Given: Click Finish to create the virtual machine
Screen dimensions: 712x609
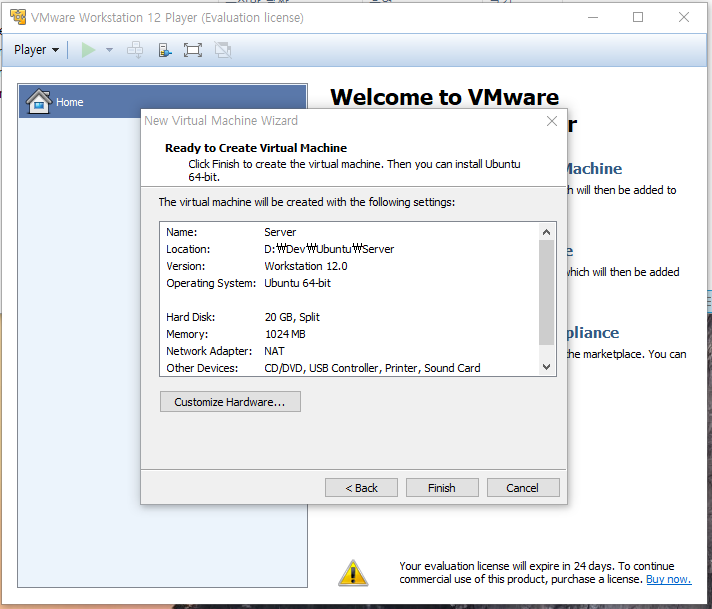Looking at the screenshot, I should (442, 488).
